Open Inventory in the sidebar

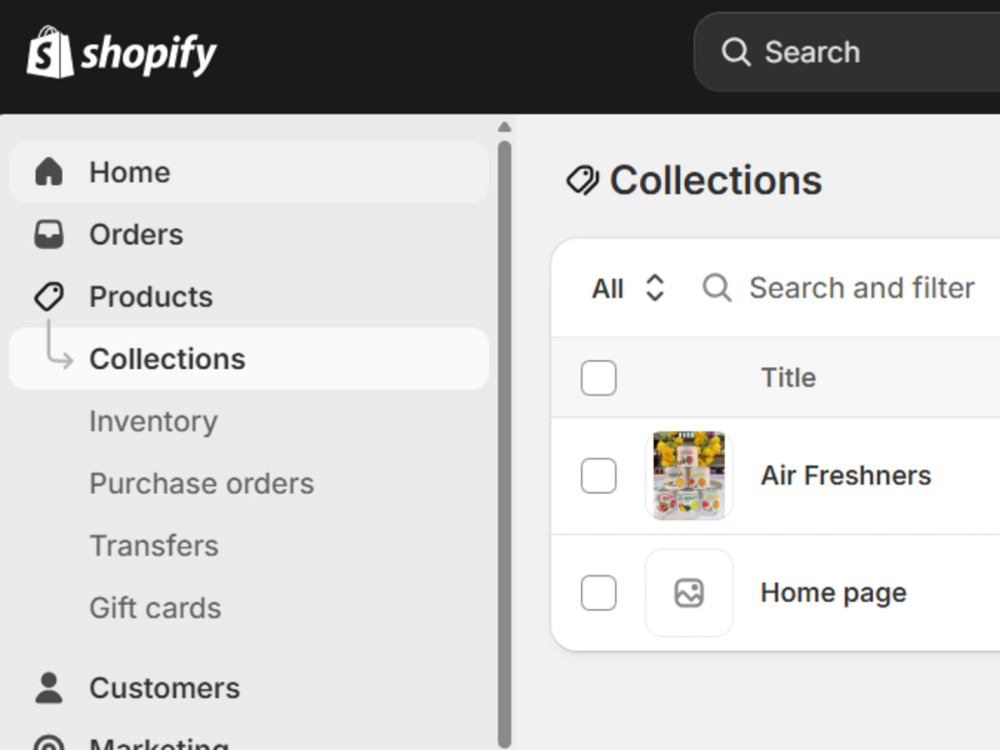coord(154,422)
